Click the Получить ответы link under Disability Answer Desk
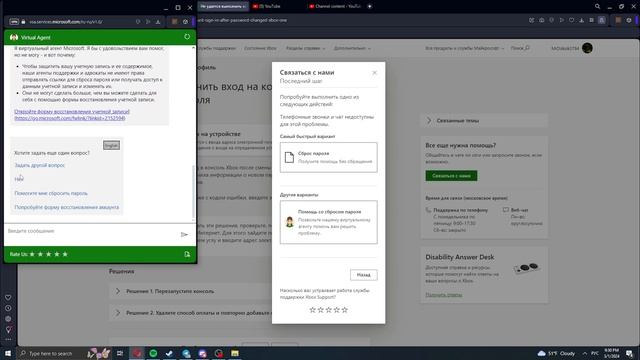The width and height of the screenshot is (640, 360). coord(444,294)
